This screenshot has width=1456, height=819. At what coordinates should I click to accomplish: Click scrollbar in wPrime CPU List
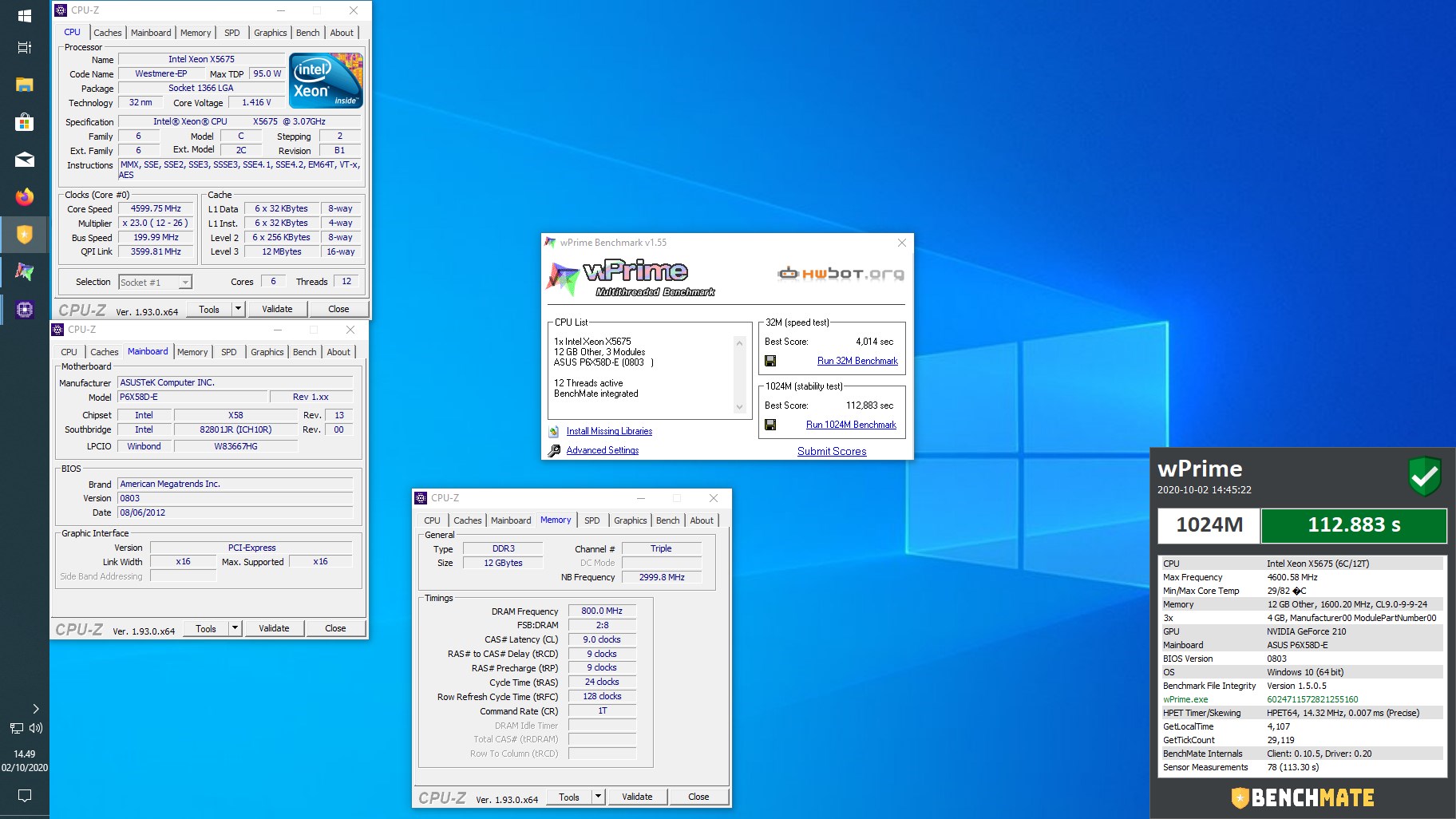pos(739,374)
